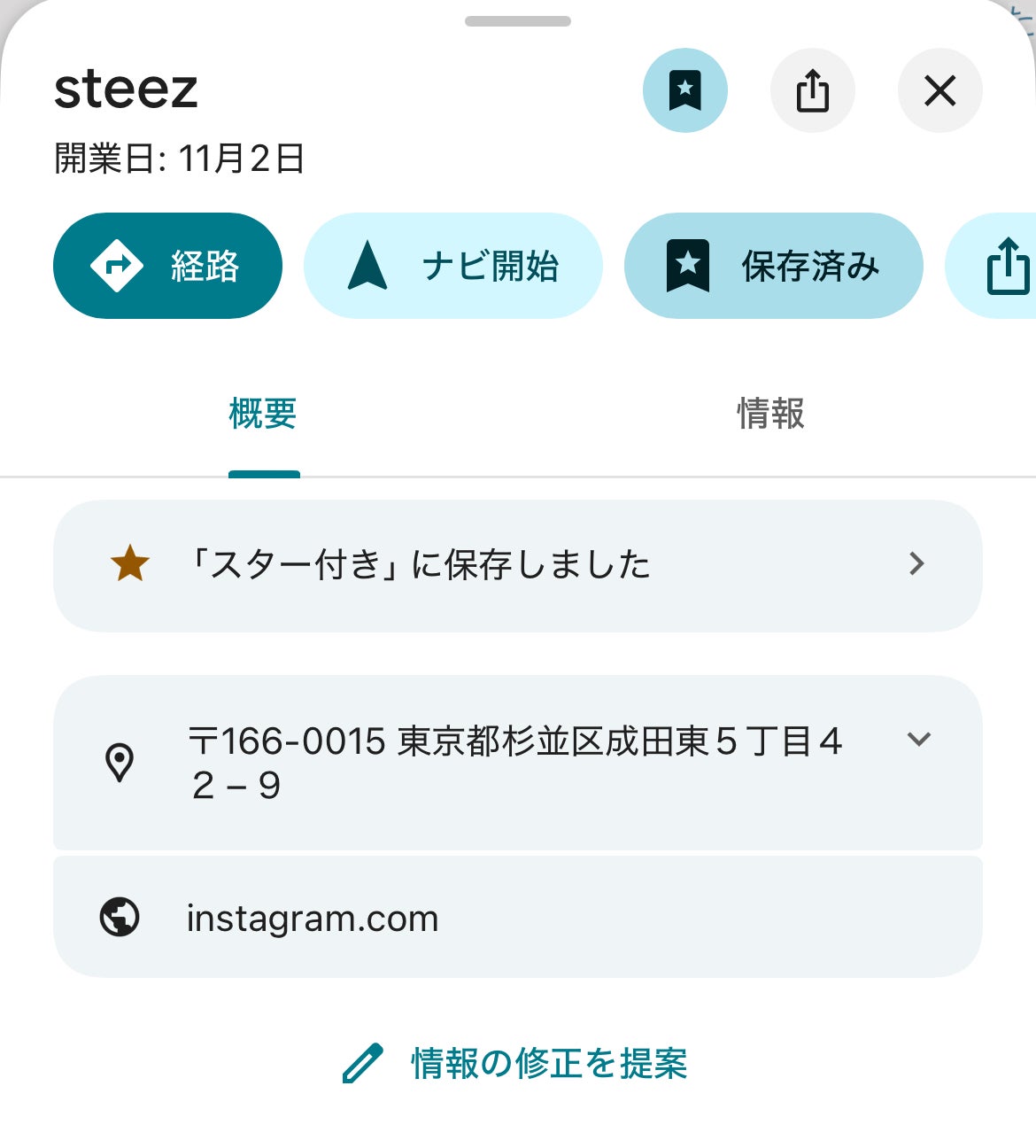Tap the 〒166-0015 address text

pyautogui.click(x=514, y=763)
